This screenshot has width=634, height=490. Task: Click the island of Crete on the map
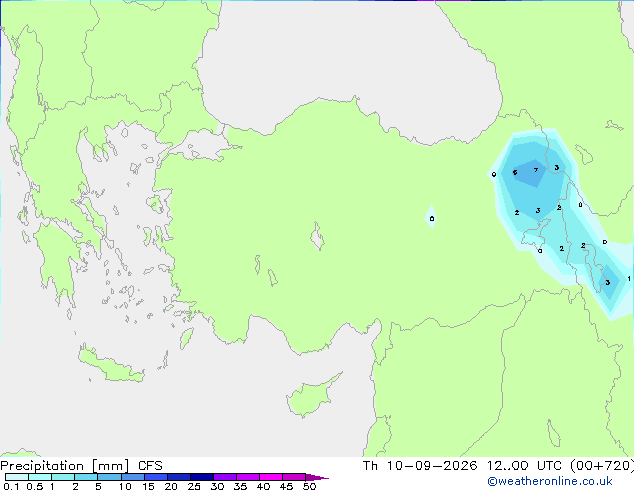(111, 365)
